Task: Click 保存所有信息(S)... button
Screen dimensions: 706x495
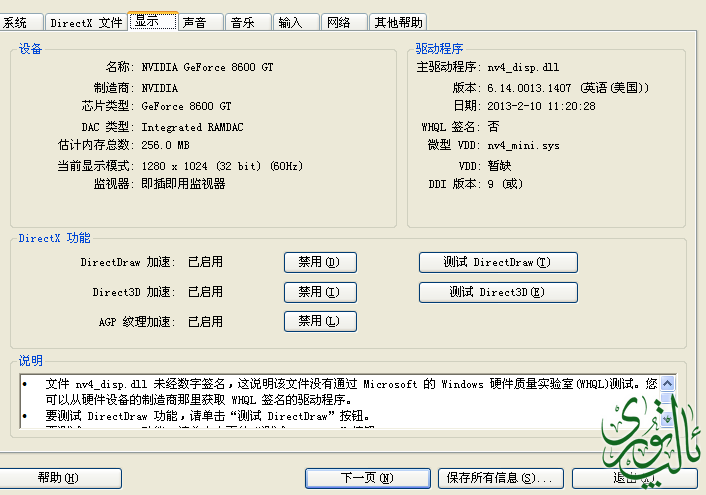Action: click(501, 478)
